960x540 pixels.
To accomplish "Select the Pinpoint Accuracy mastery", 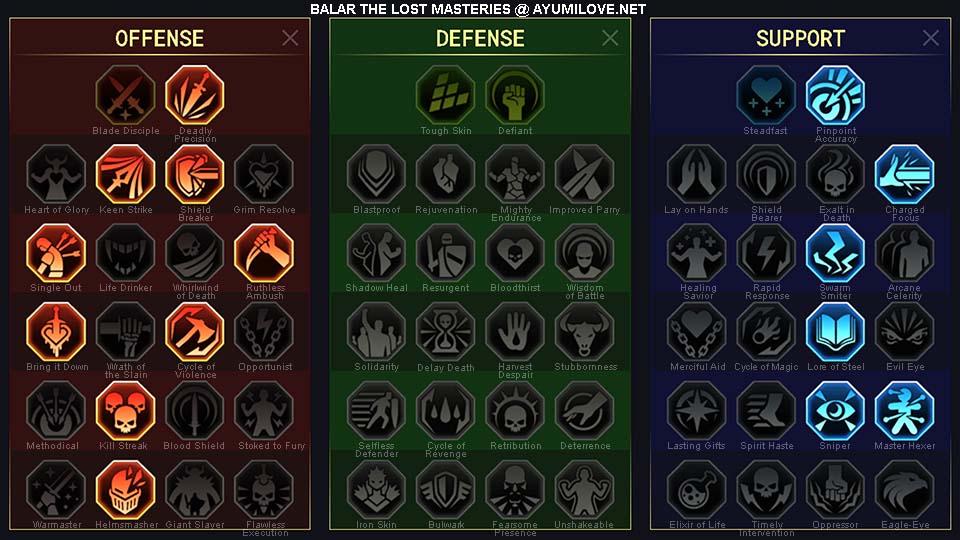I will tap(835, 96).
